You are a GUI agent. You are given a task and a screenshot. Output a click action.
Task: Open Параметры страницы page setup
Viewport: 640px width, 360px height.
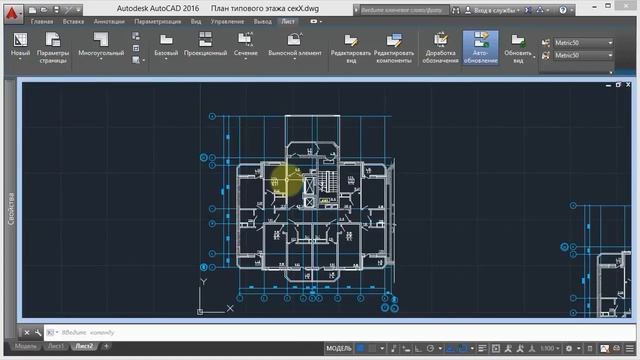coord(53,40)
